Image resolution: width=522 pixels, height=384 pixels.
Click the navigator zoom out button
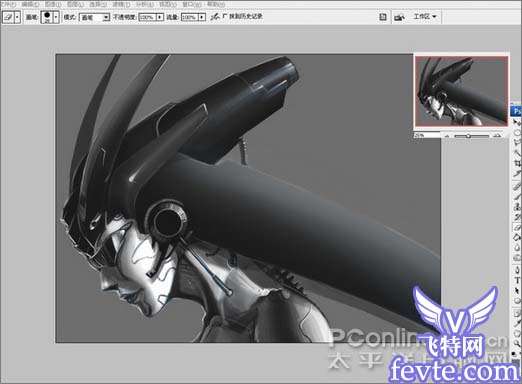447,136
